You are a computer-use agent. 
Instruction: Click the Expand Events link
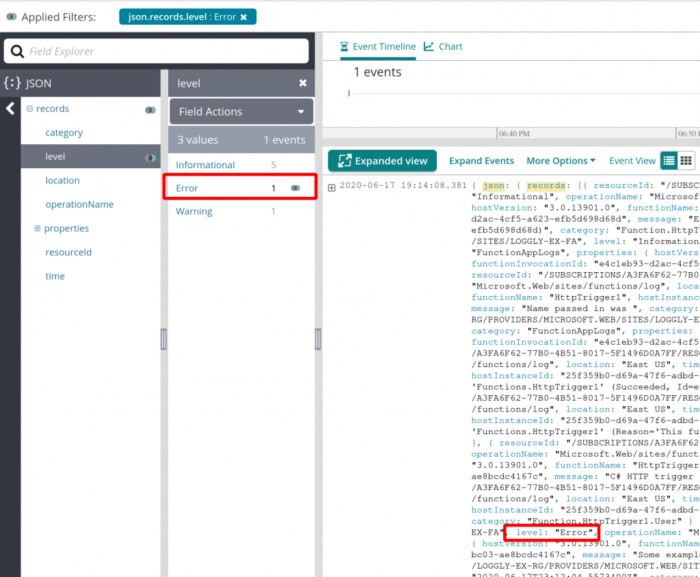[x=481, y=160]
